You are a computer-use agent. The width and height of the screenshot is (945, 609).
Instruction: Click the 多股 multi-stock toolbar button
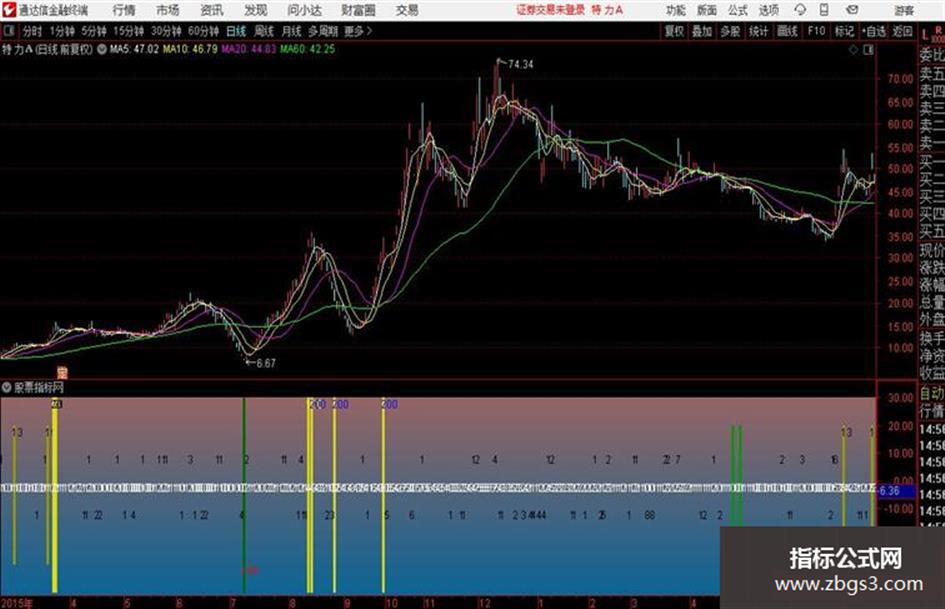[x=730, y=31]
